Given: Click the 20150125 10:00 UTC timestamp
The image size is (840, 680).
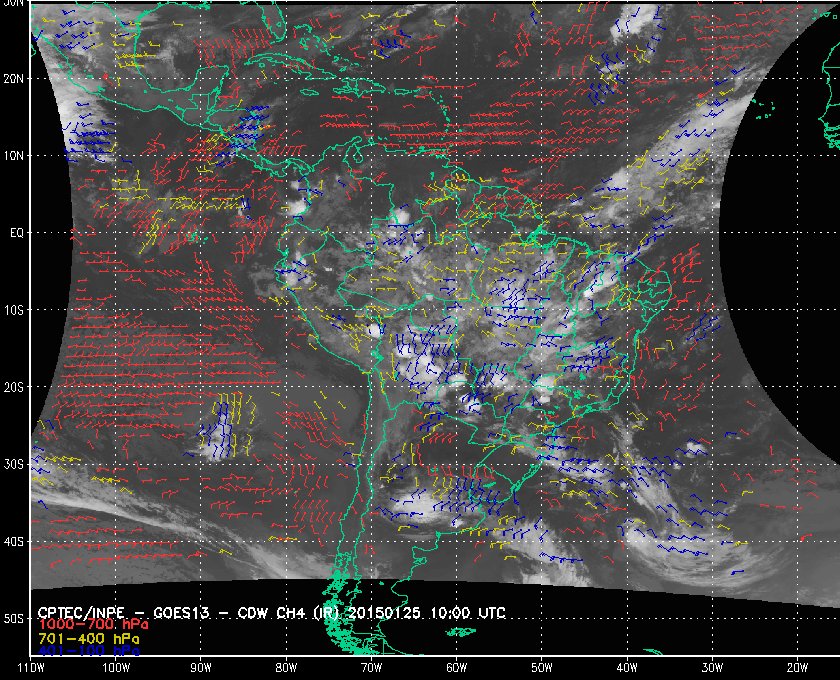Looking at the screenshot, I should pyautogui.click(x=427, y=612).
